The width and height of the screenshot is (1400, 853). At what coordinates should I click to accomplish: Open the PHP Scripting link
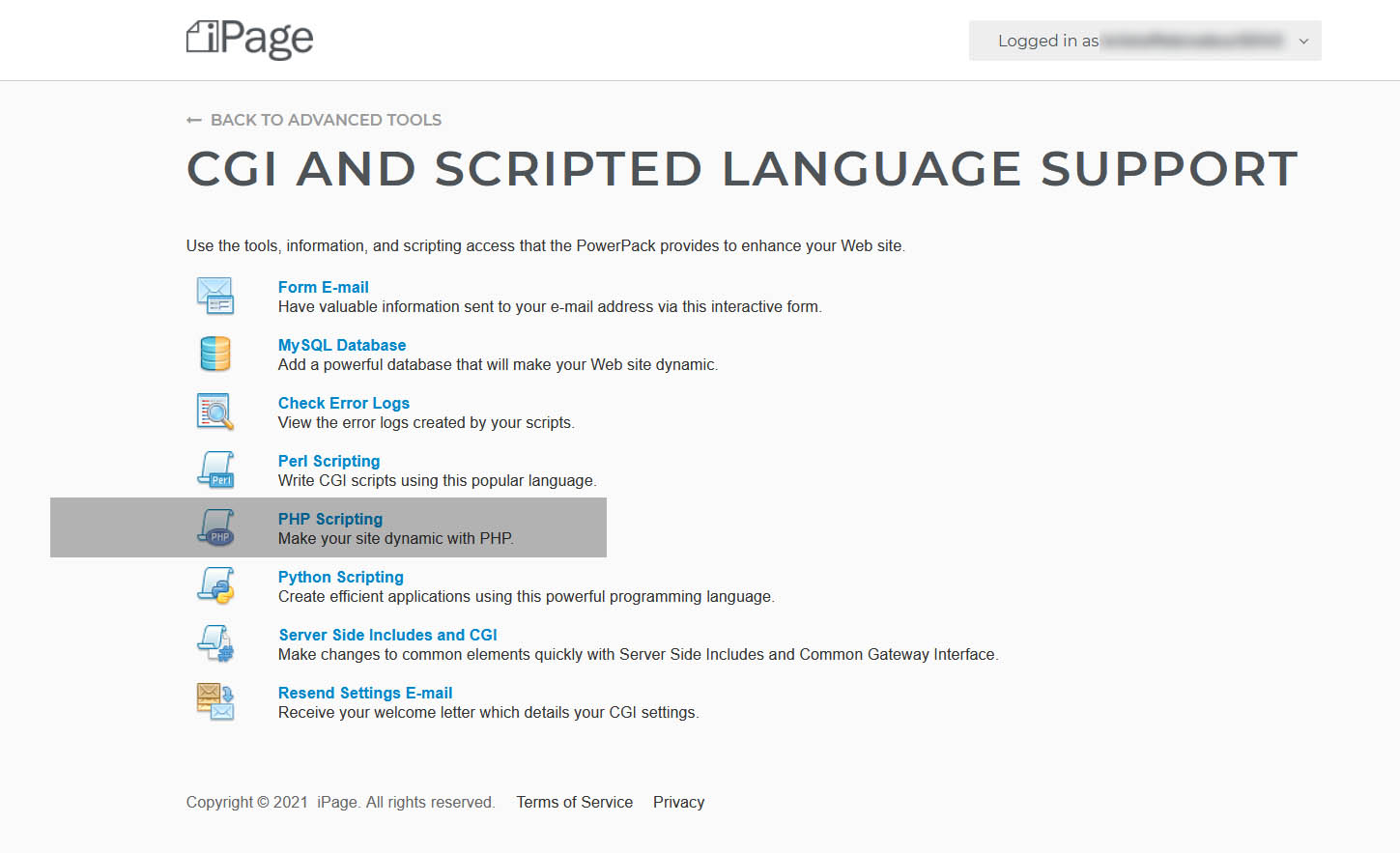[330, 519]
